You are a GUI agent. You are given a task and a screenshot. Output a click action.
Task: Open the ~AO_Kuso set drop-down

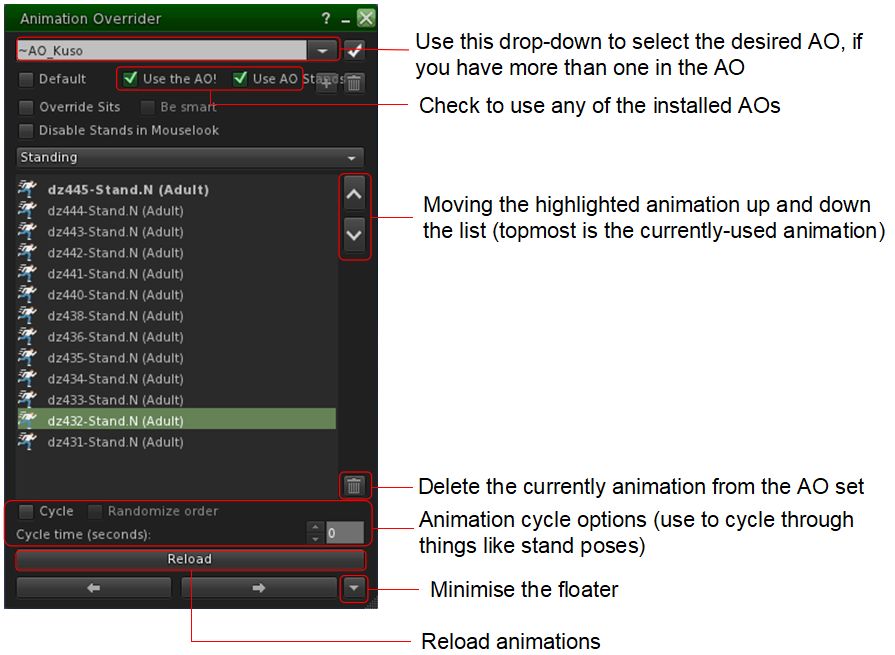click(x=322, y=50)
